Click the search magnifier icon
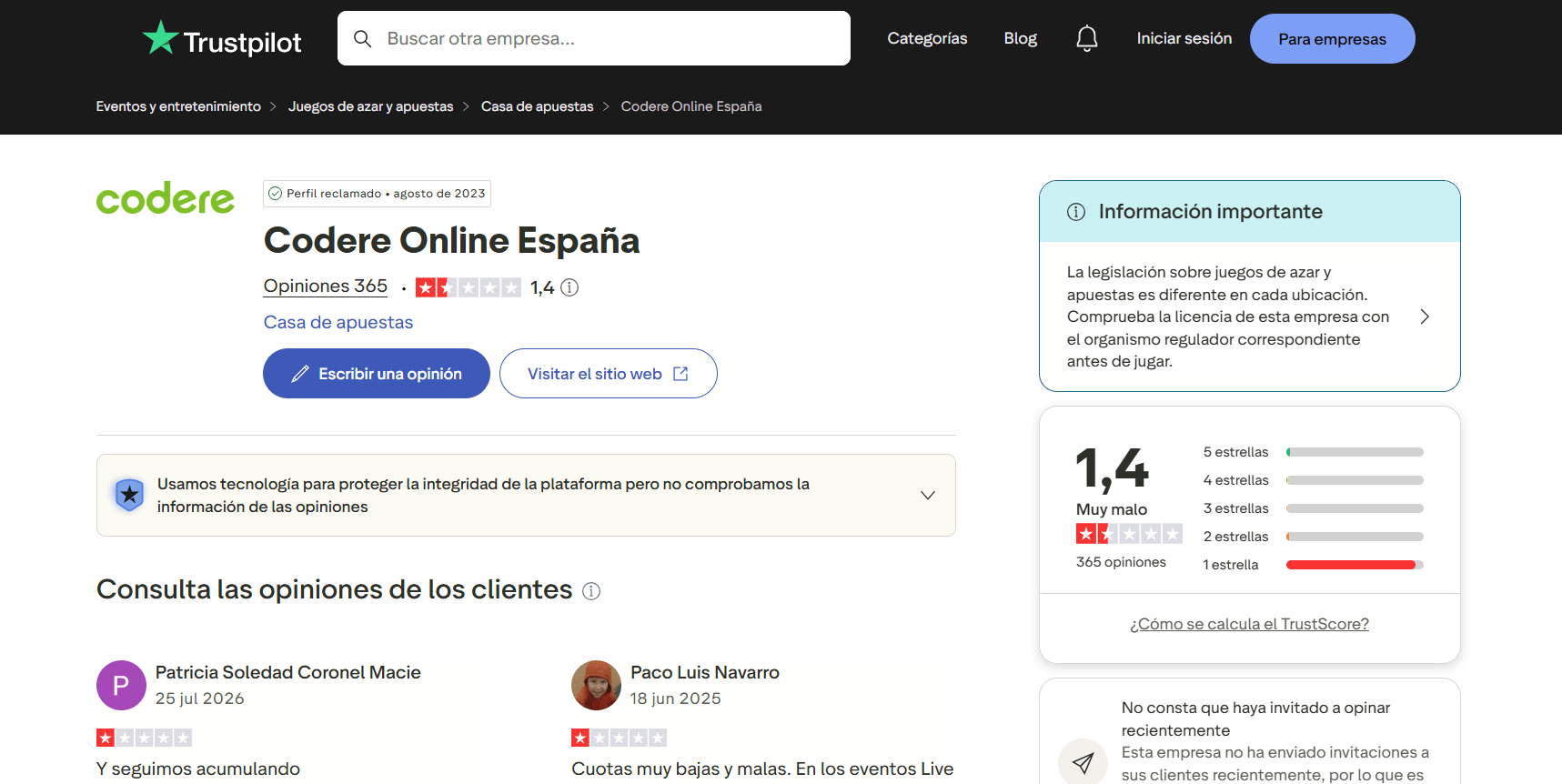This screenshot has height=784, width=1562. pos(362,38)
